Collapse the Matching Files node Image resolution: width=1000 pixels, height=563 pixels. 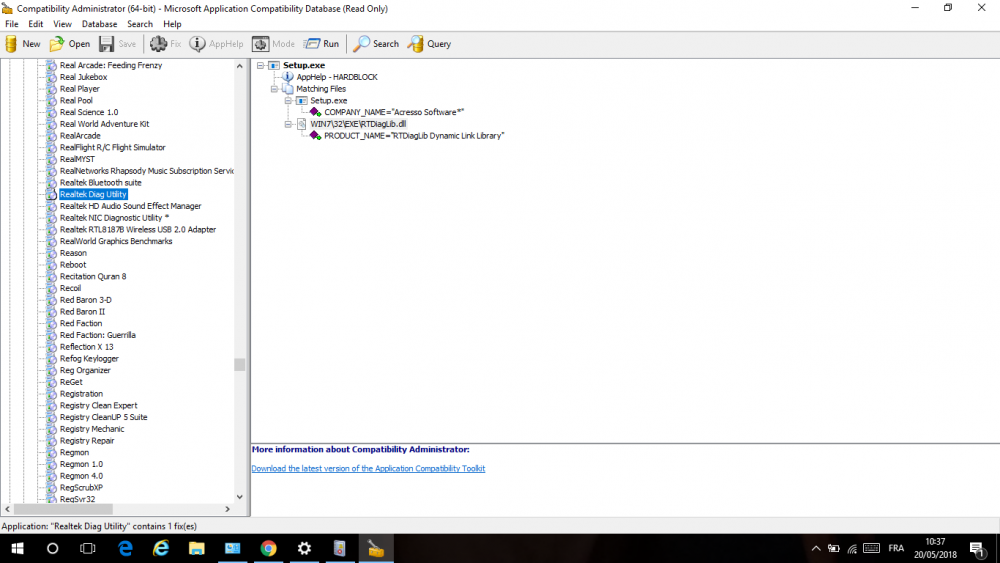click(x=274, y=89)
